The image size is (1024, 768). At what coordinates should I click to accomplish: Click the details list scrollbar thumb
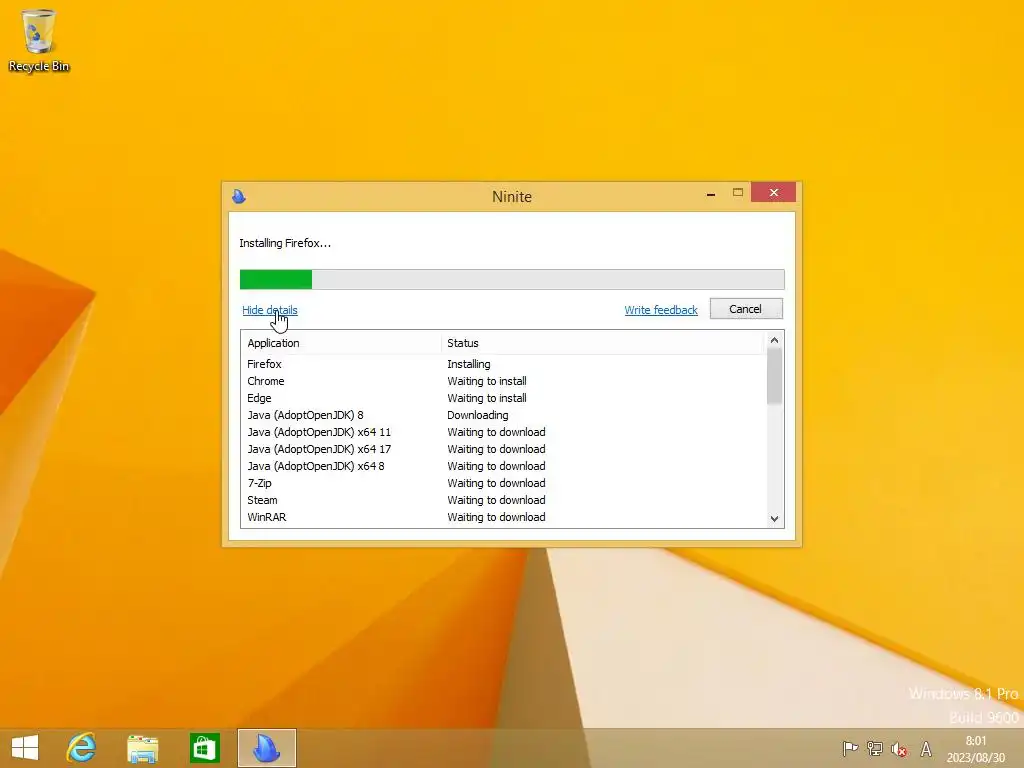coord(775,377)
